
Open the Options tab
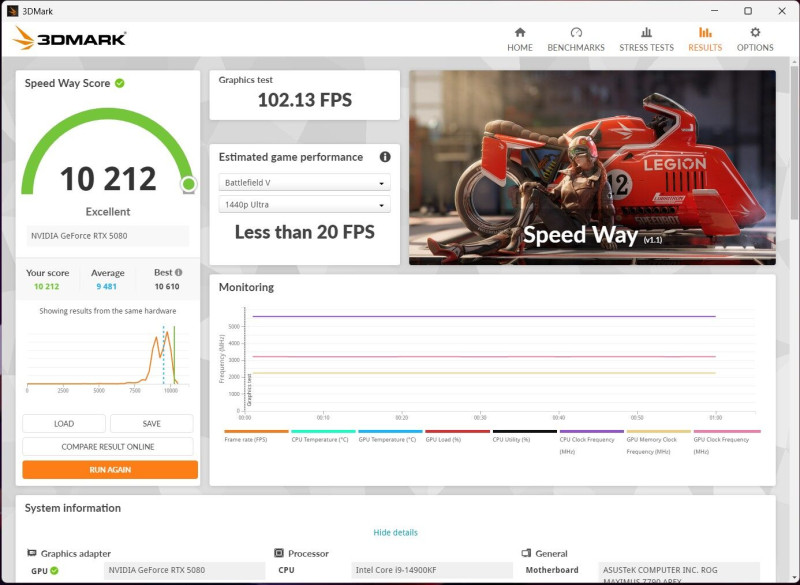click(x=755, y=40)
